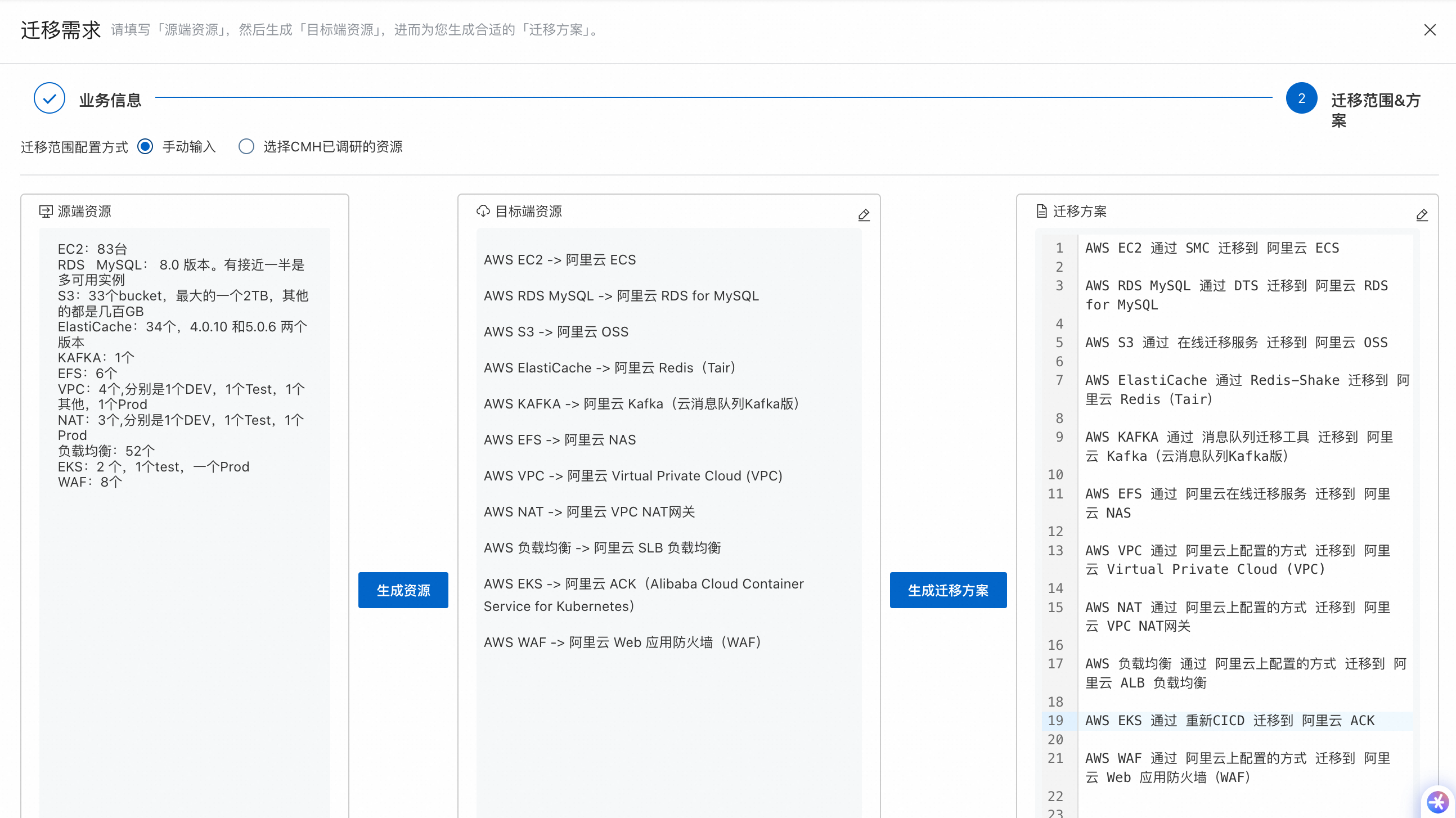1456x818 pixels.
Task: Click editor line 9 'AWS KAFKA 通过 消息队列迁移工具'
Action: click(x=1238, y=446)
